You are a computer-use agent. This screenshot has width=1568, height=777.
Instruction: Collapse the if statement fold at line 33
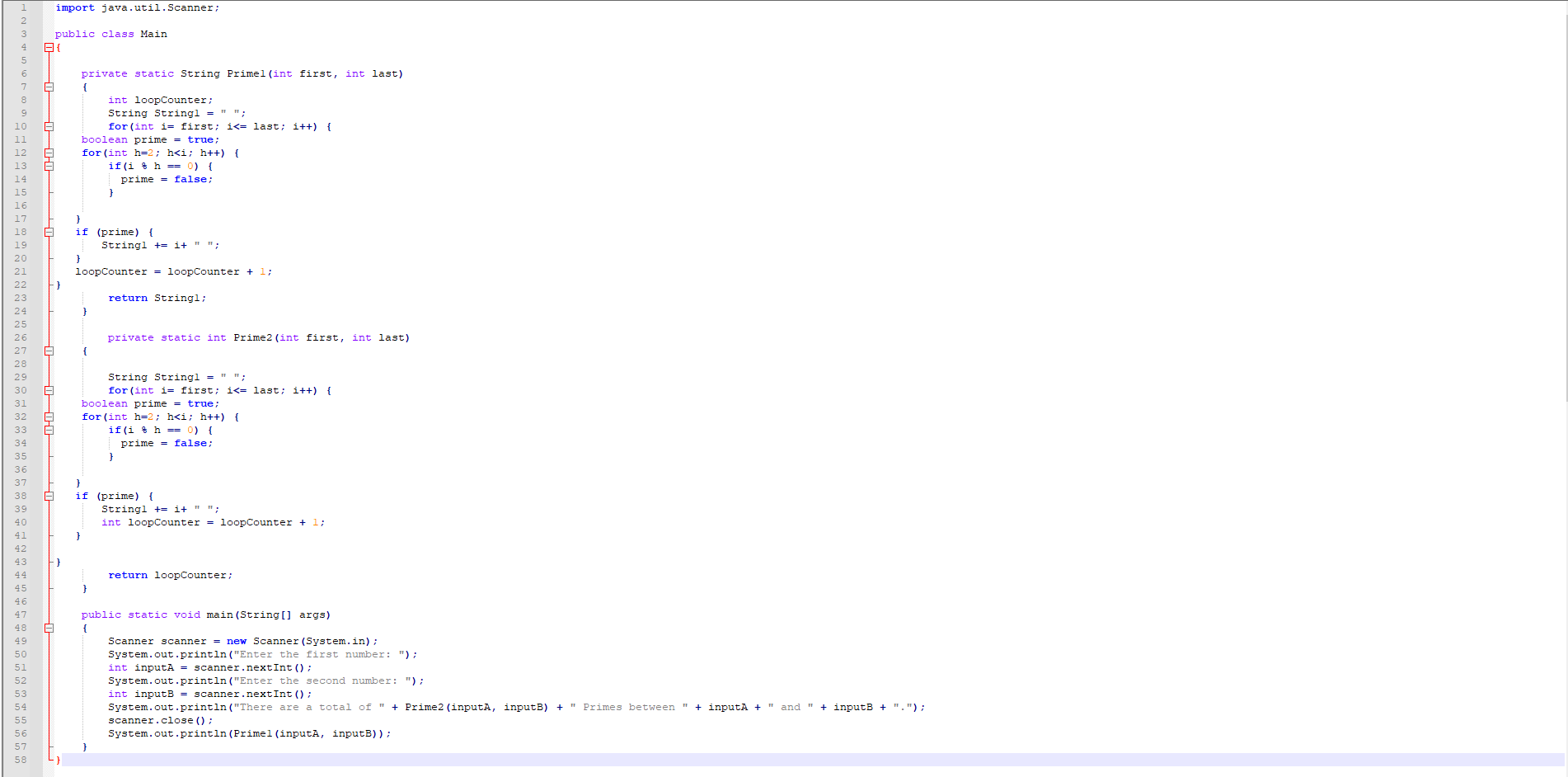[x=49, y=430]
